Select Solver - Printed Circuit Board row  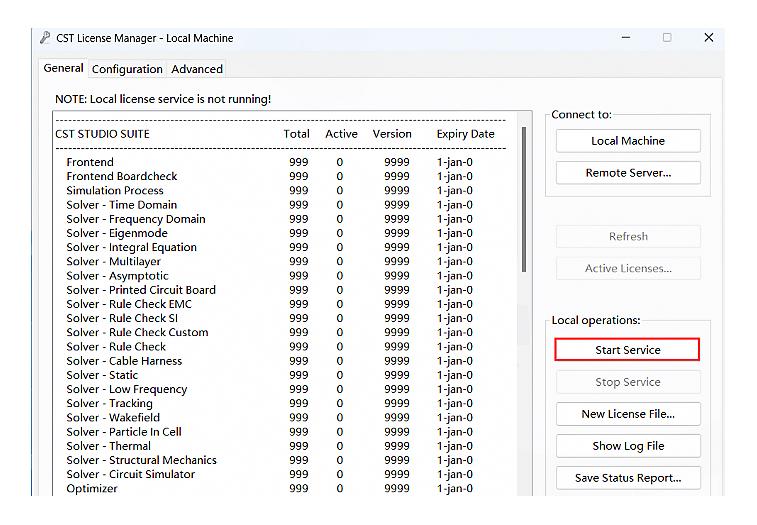(x=269, y=290)
